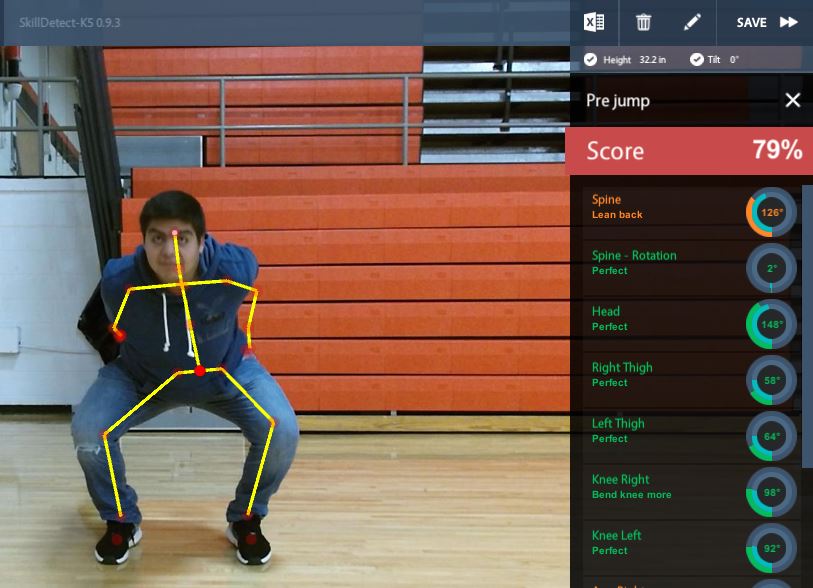Click the SAVE button
813x588 pixels.
tap(751, 22)
